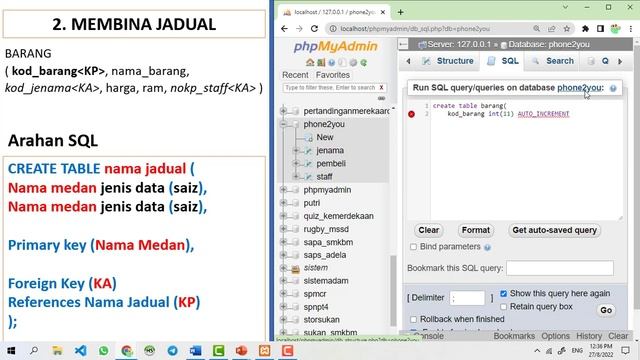Focus the Bookmark this SQL query field
The height and width of the screenshot is (360, 640).
(560, 268)
